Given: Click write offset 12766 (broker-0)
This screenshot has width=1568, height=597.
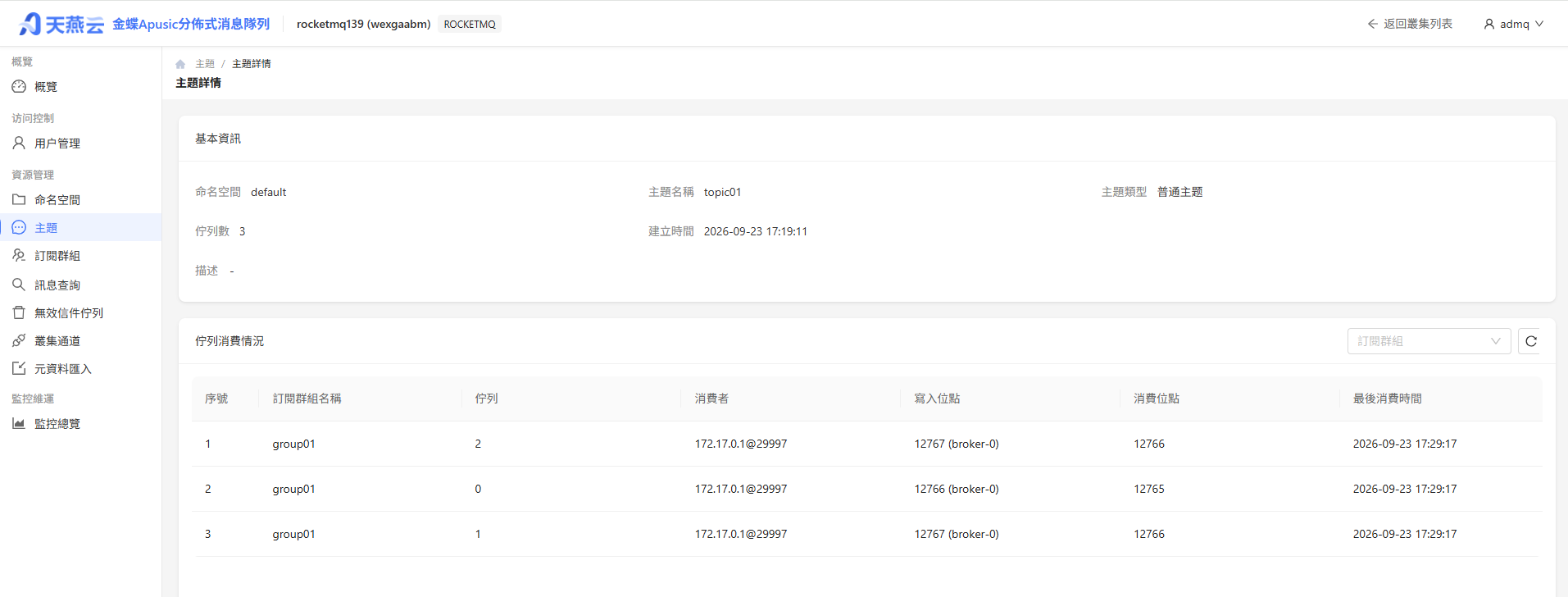Looking at the screenshot, I should (x=957, y=489).
